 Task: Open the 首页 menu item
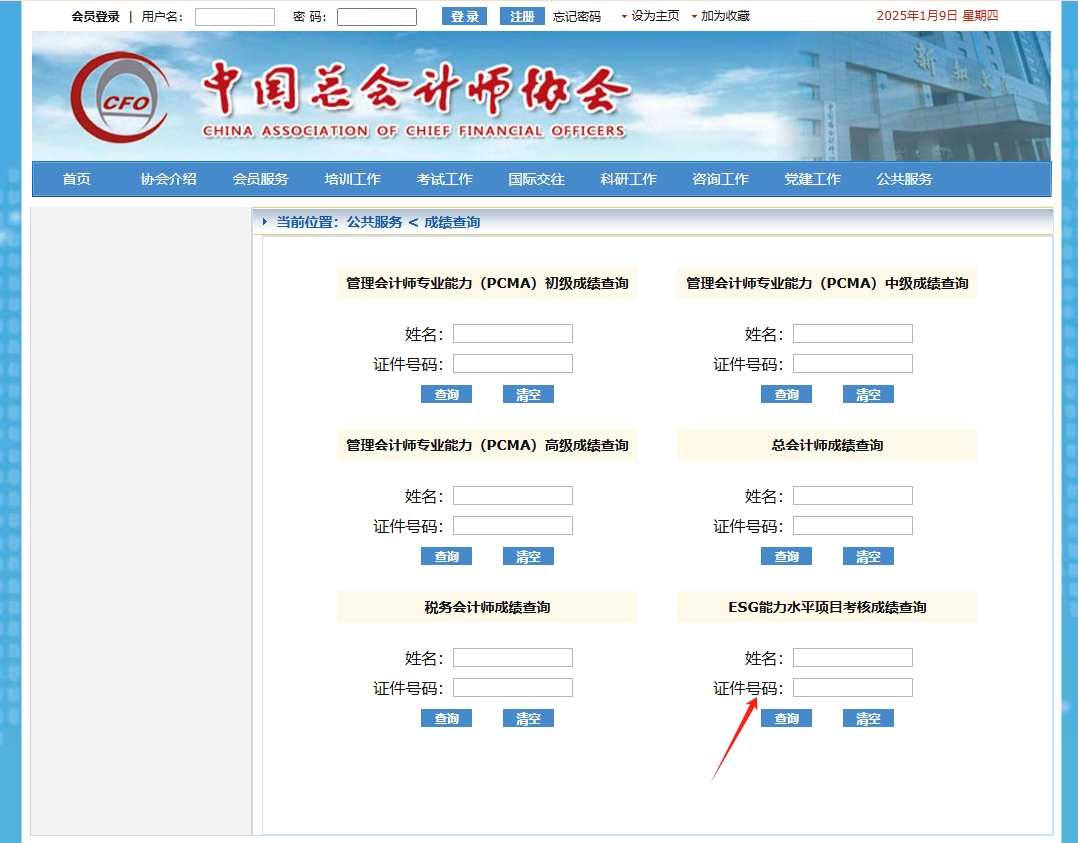pyautogui.click(x=76, y=179)
